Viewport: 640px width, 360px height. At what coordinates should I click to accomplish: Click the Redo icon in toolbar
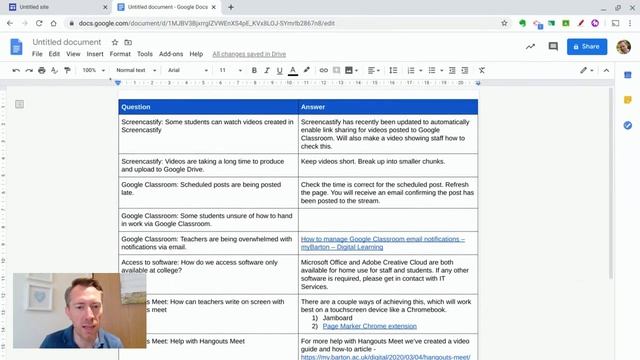tap(29, 71)
